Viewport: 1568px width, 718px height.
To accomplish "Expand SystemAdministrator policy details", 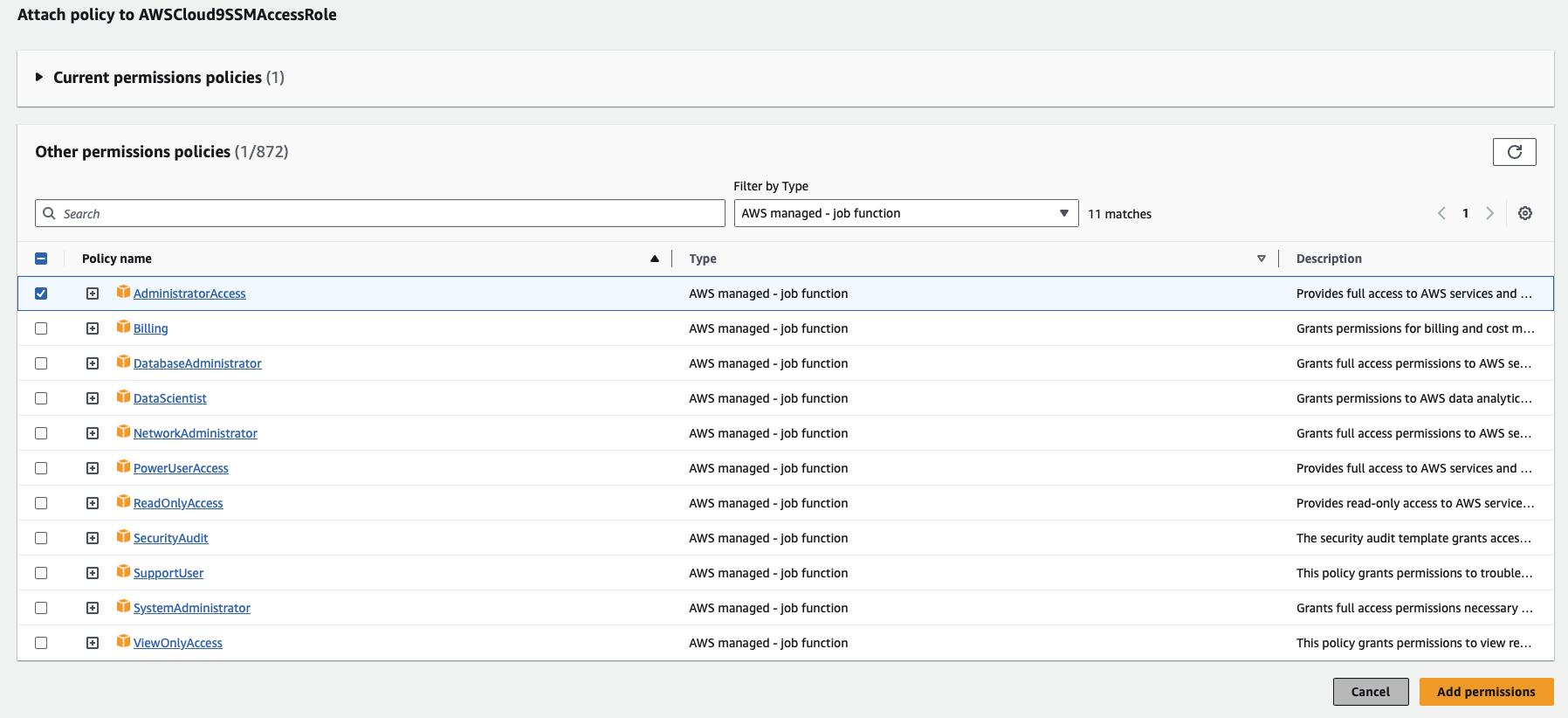I will click(x=93, y=608).
